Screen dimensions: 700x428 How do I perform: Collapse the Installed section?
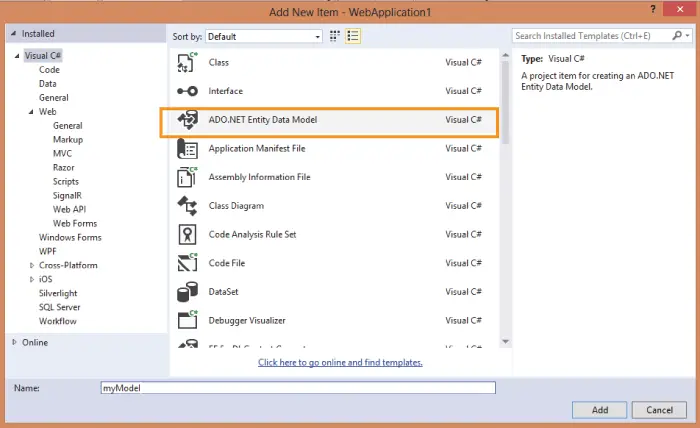click(13, 33)
